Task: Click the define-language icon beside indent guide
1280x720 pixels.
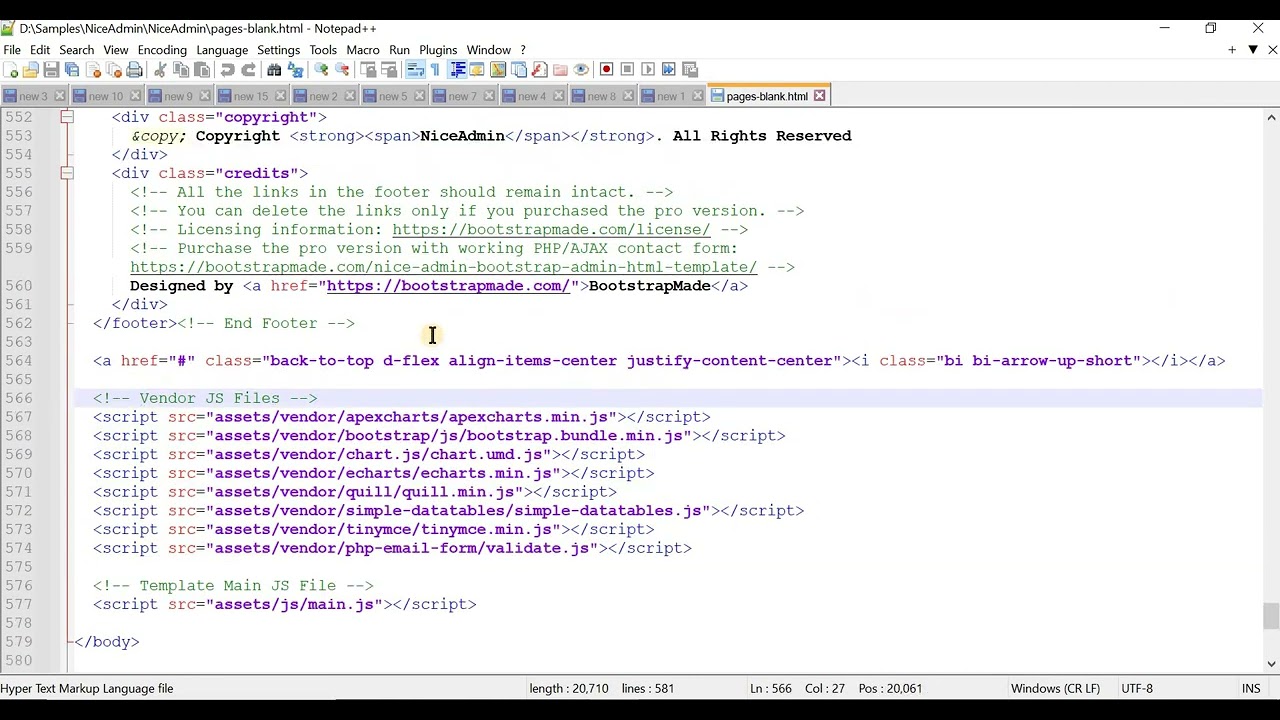Action: coord(477,69)
